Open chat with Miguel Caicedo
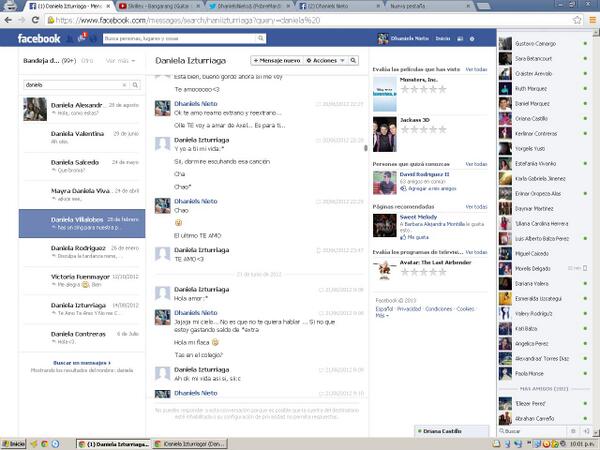This screenshot has width=600, height=450. point(544,253)
